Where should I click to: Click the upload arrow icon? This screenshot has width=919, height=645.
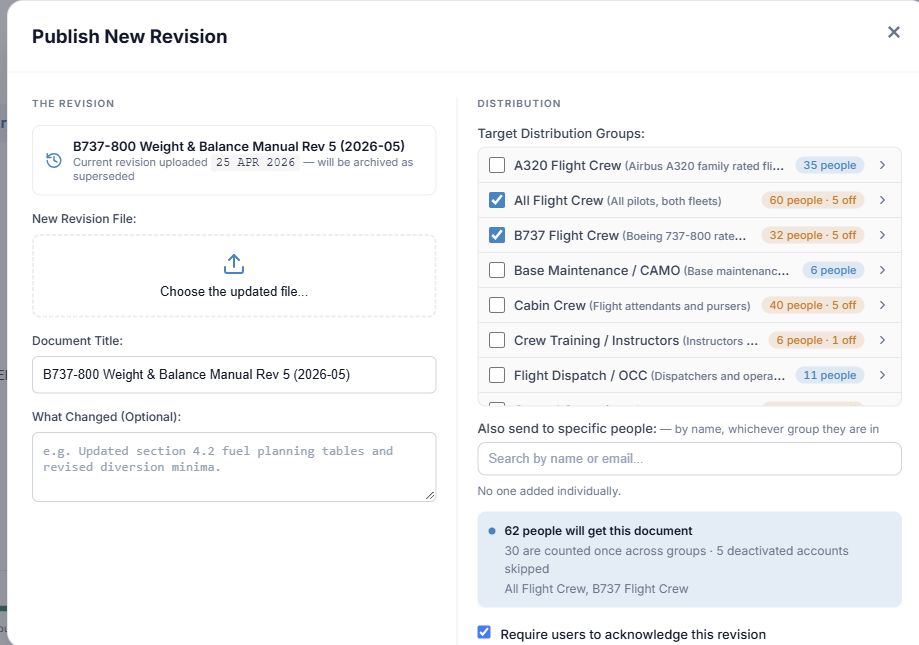(x=234, y=264)
